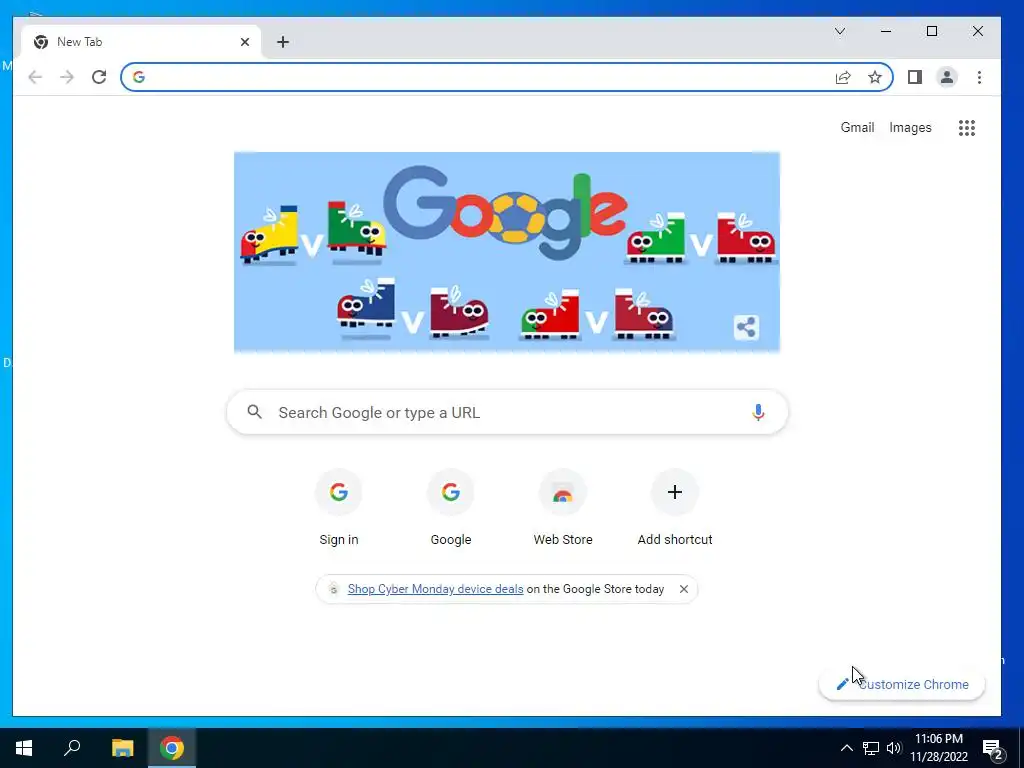The image size is (1024, 768).
Task: Open the Images link
Action: click(x=910, y=127)
